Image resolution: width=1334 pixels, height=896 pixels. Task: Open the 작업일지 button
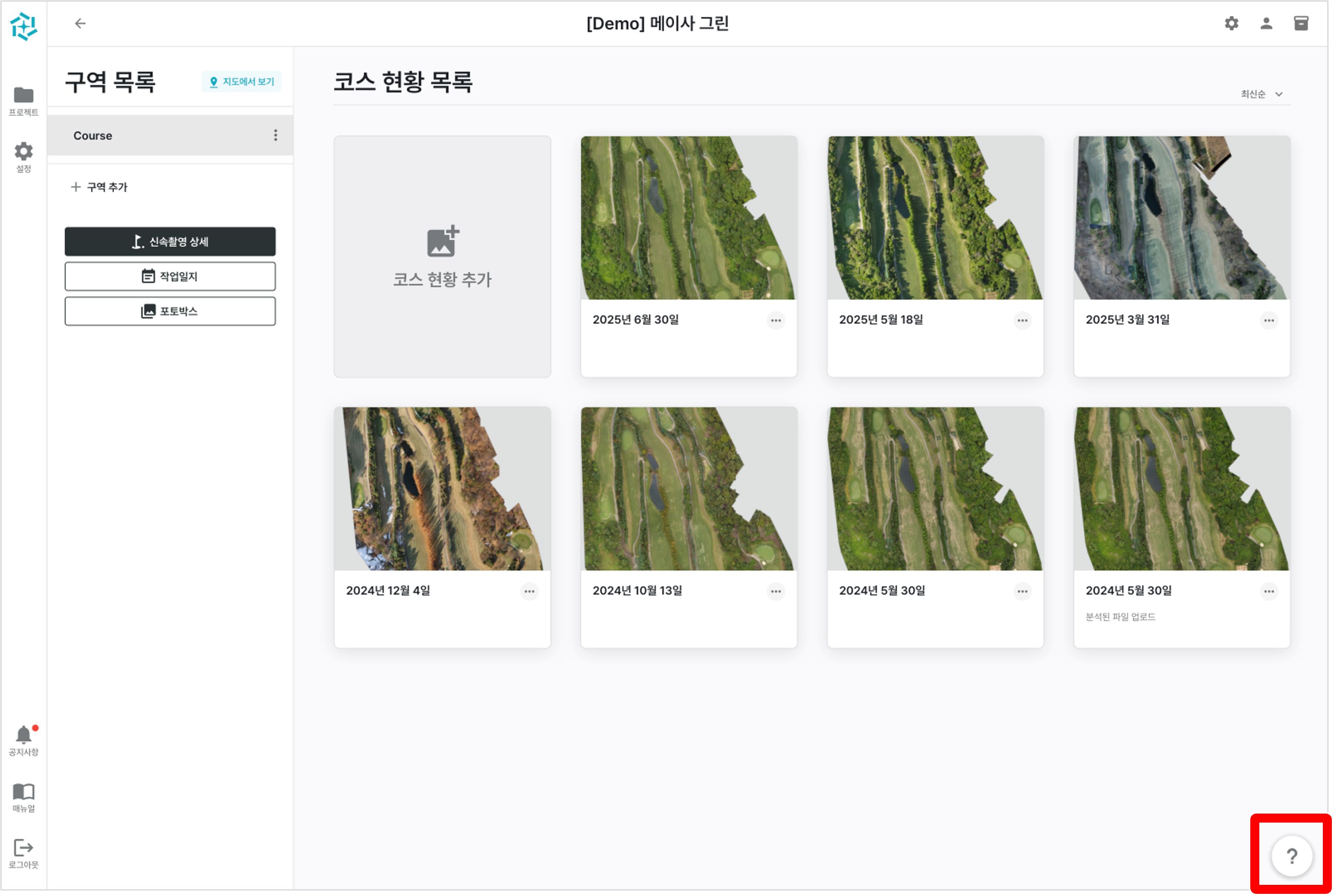pos(170,276)
